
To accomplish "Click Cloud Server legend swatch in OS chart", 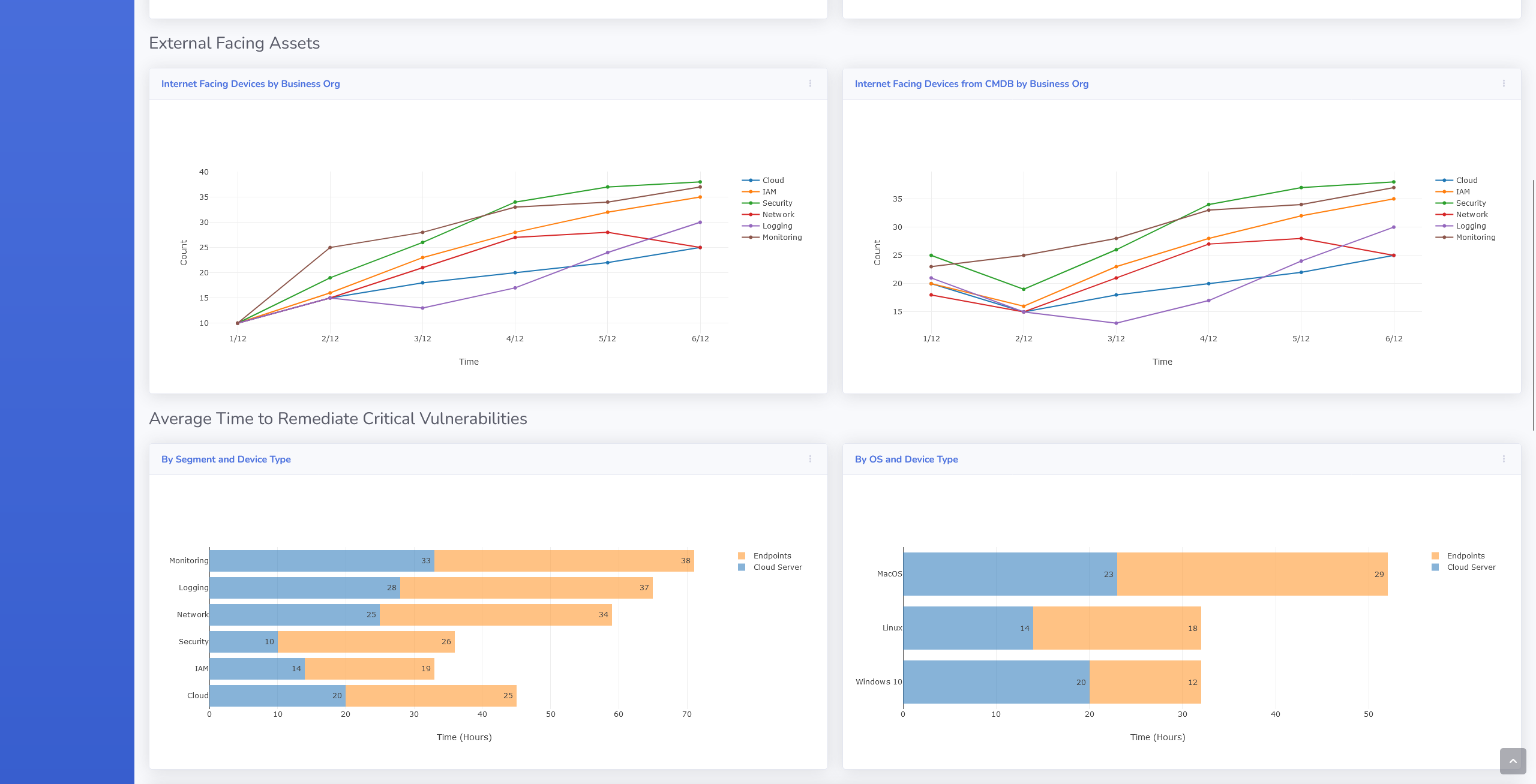I will [x=1435, y=567].
